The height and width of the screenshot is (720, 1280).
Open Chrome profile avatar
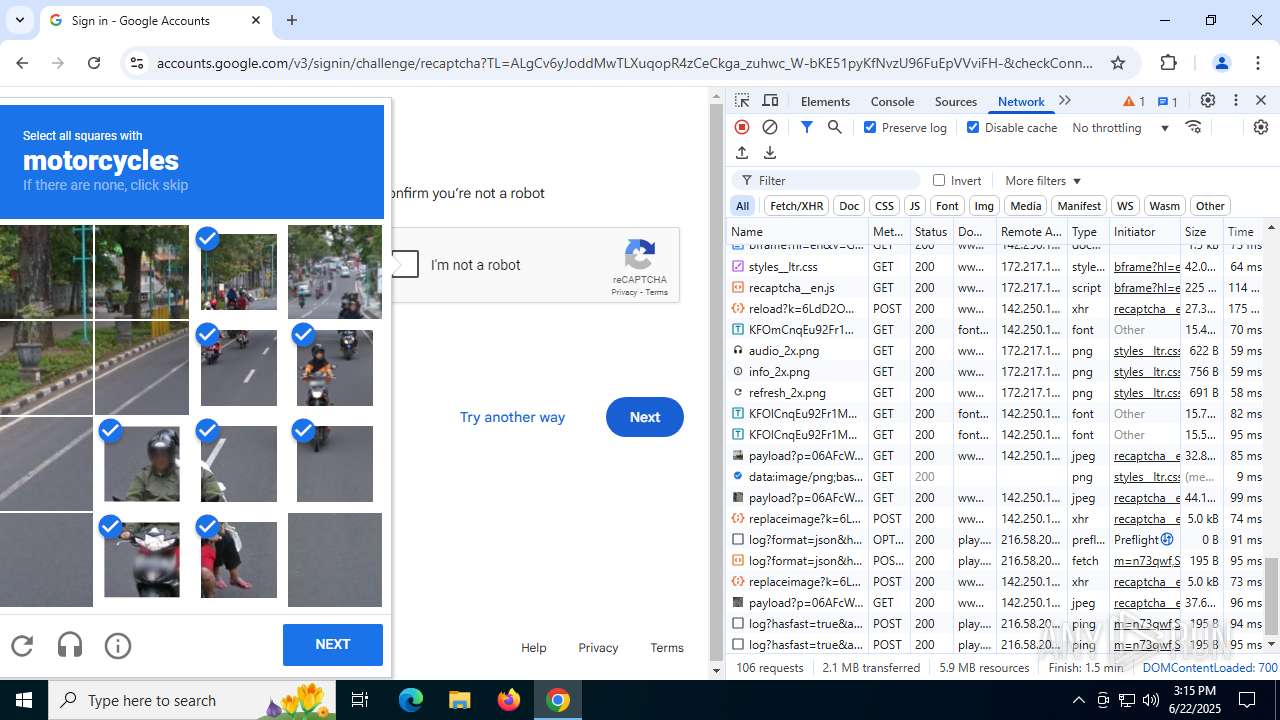point(1221,63)
